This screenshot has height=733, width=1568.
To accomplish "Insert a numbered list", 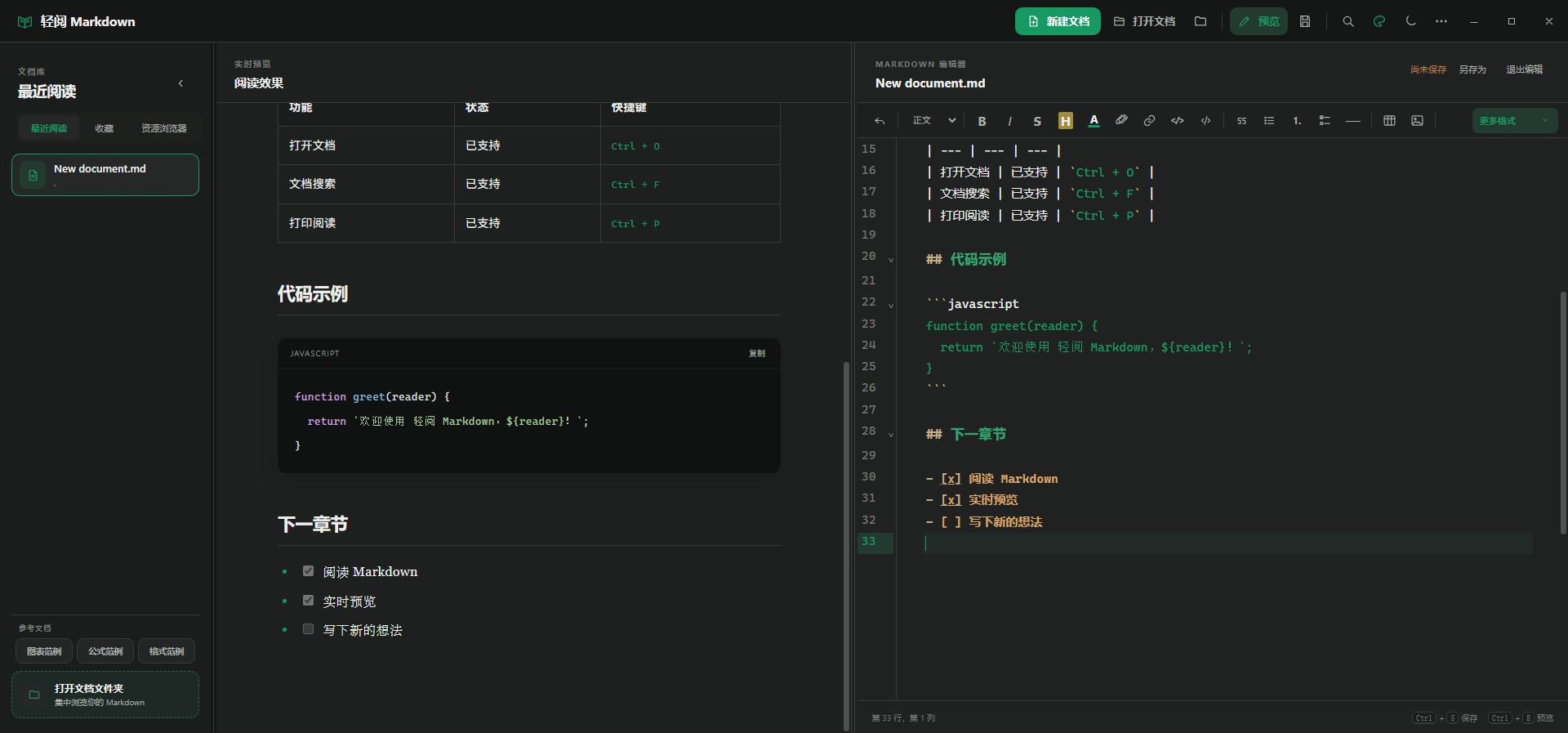I will tap(1297, 121).
